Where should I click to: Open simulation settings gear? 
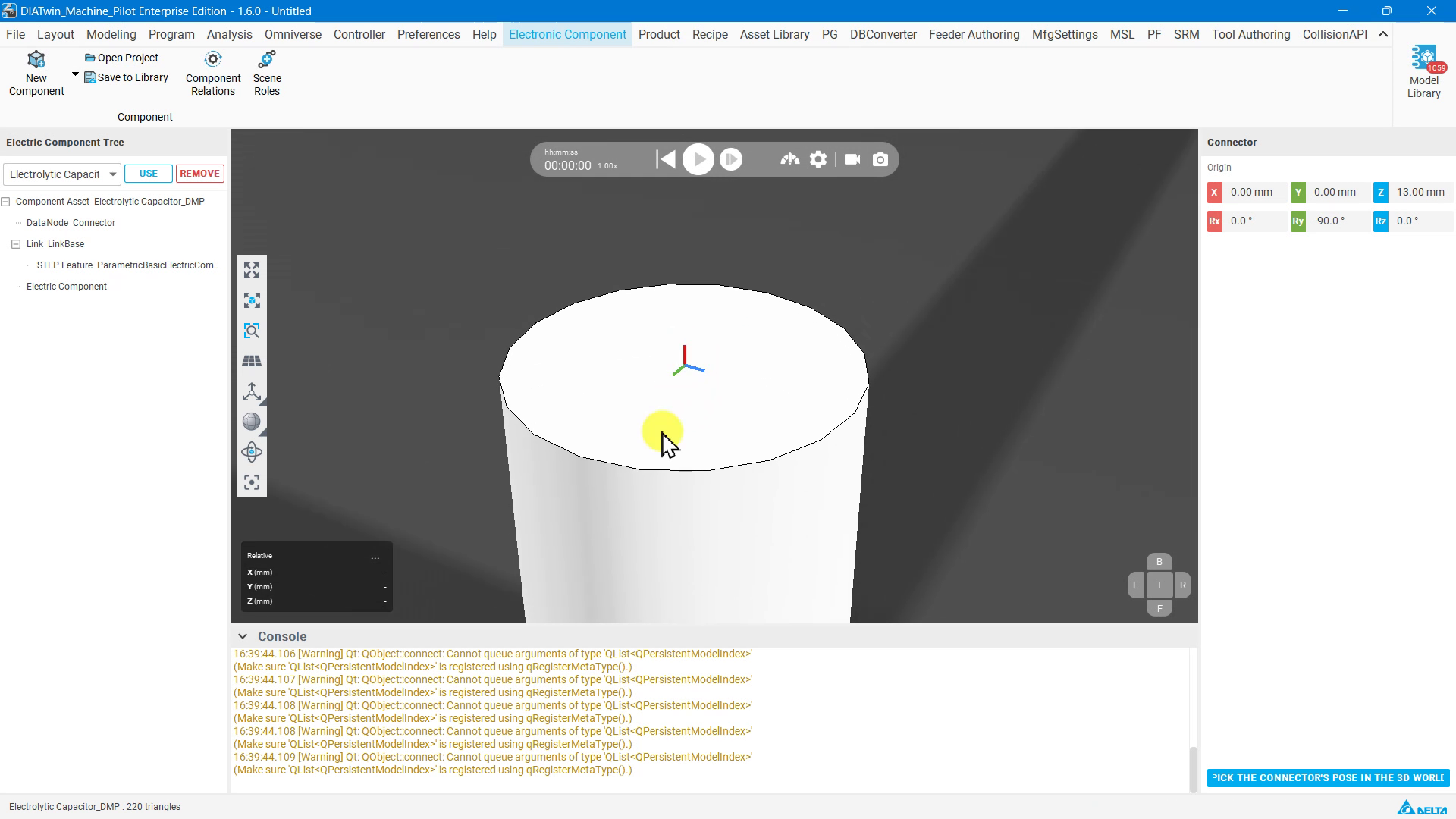[x=818, y=159]
